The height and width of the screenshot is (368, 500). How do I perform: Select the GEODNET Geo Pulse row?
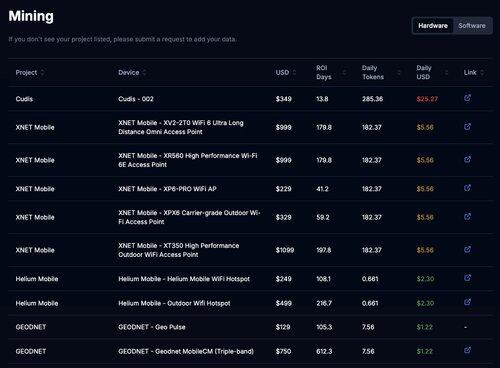click(250, 327)
